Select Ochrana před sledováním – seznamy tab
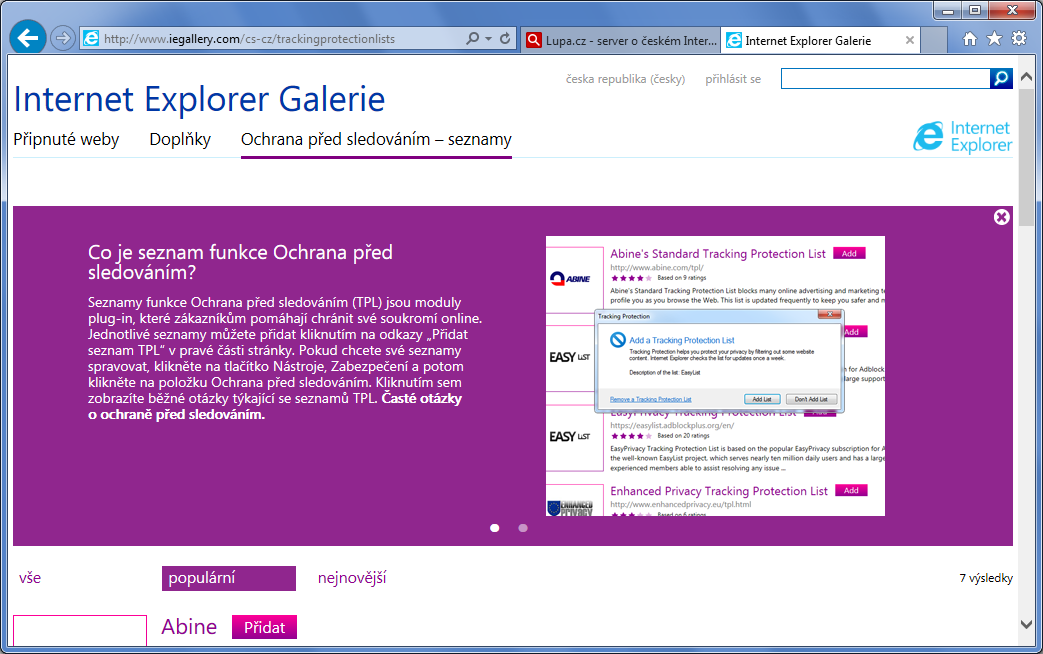Screen dimensions: 1043x654 376,140
